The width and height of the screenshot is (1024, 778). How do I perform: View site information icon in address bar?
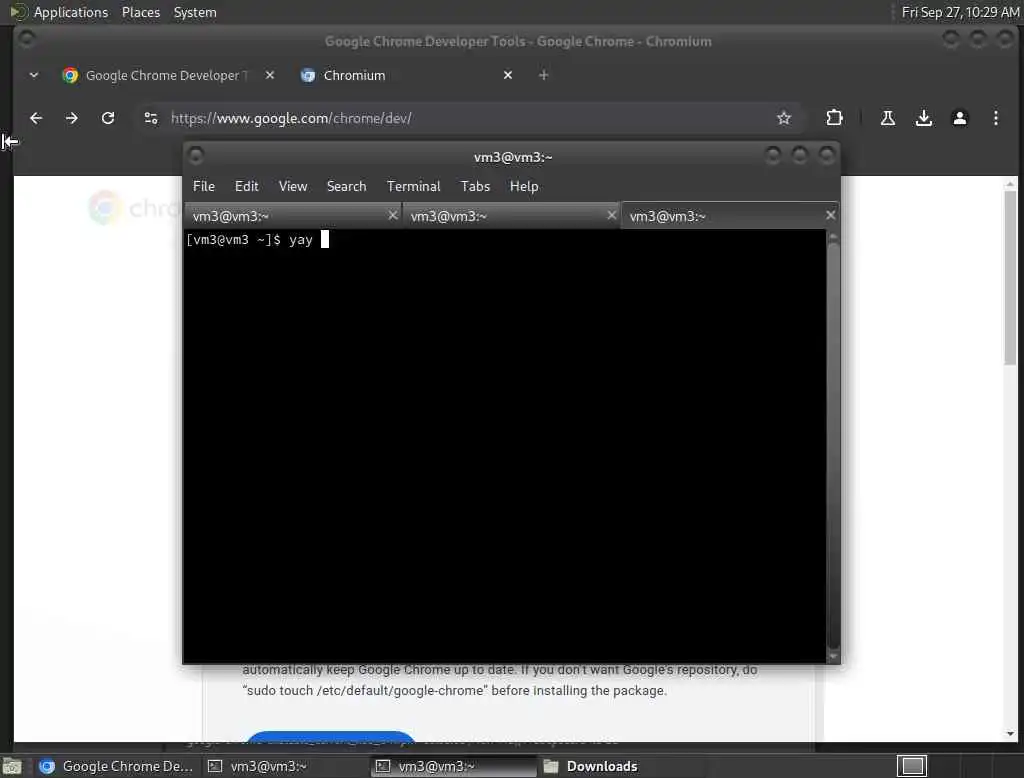[151, 118]
